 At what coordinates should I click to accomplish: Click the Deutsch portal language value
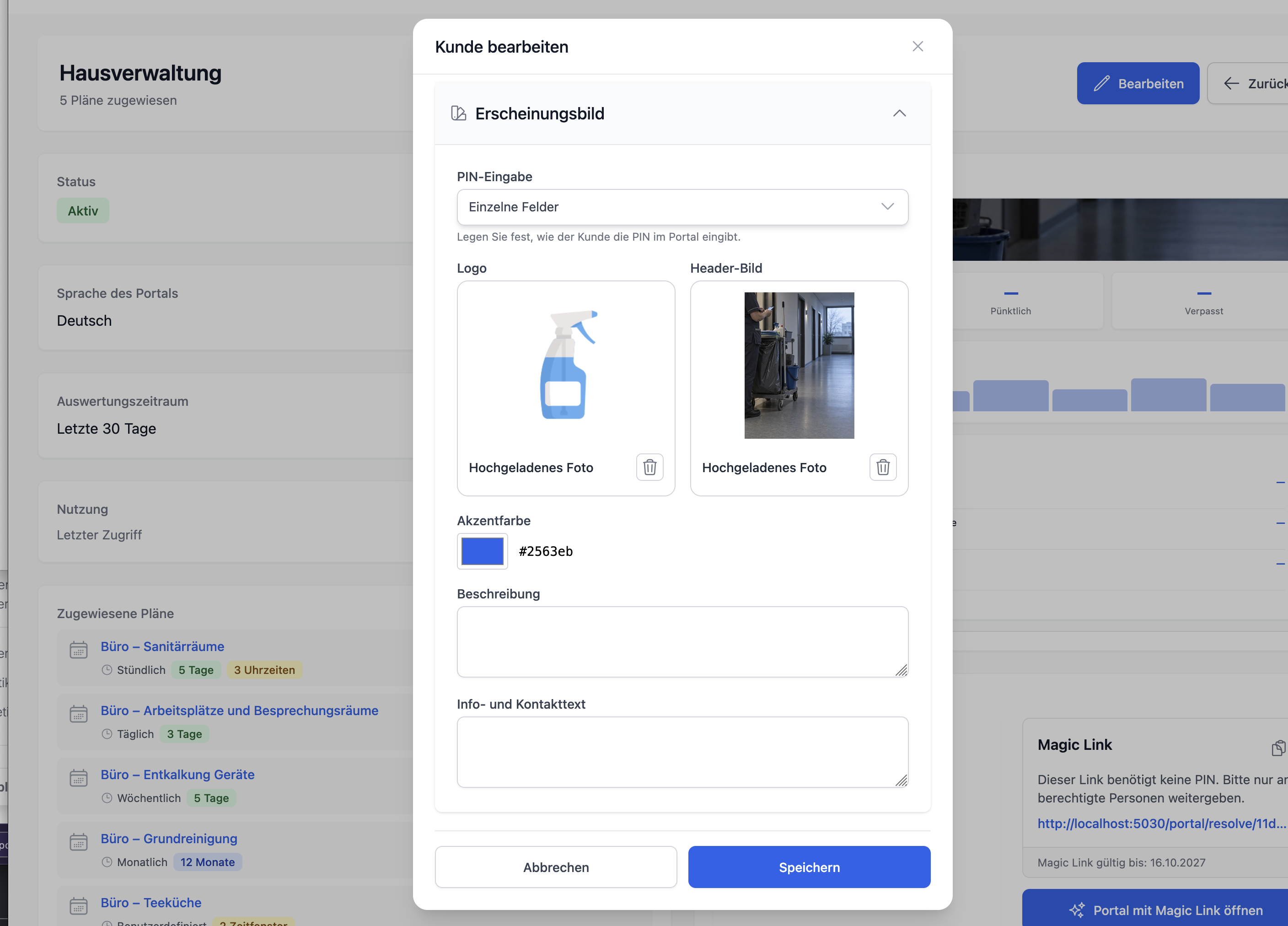point(84,320)
